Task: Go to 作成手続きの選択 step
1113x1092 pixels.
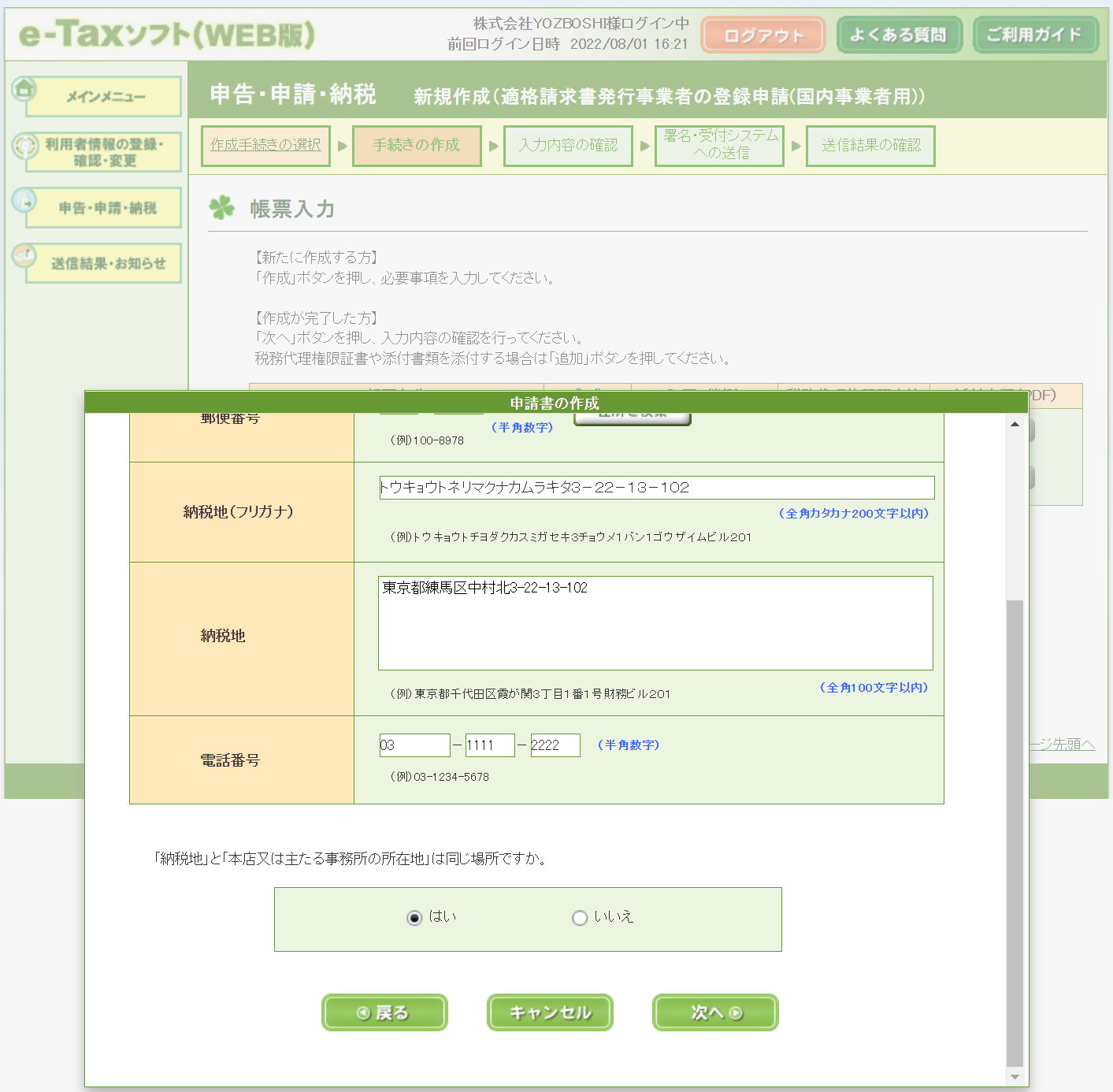Action: pyautogui.click(x=265, y=146)
